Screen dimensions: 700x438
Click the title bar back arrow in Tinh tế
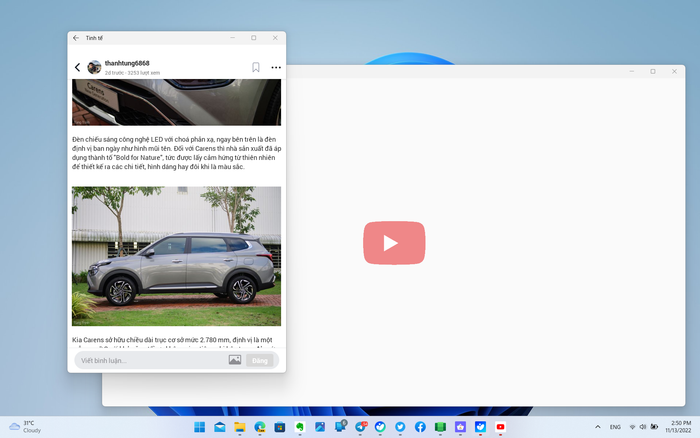(x=76, y=38)
